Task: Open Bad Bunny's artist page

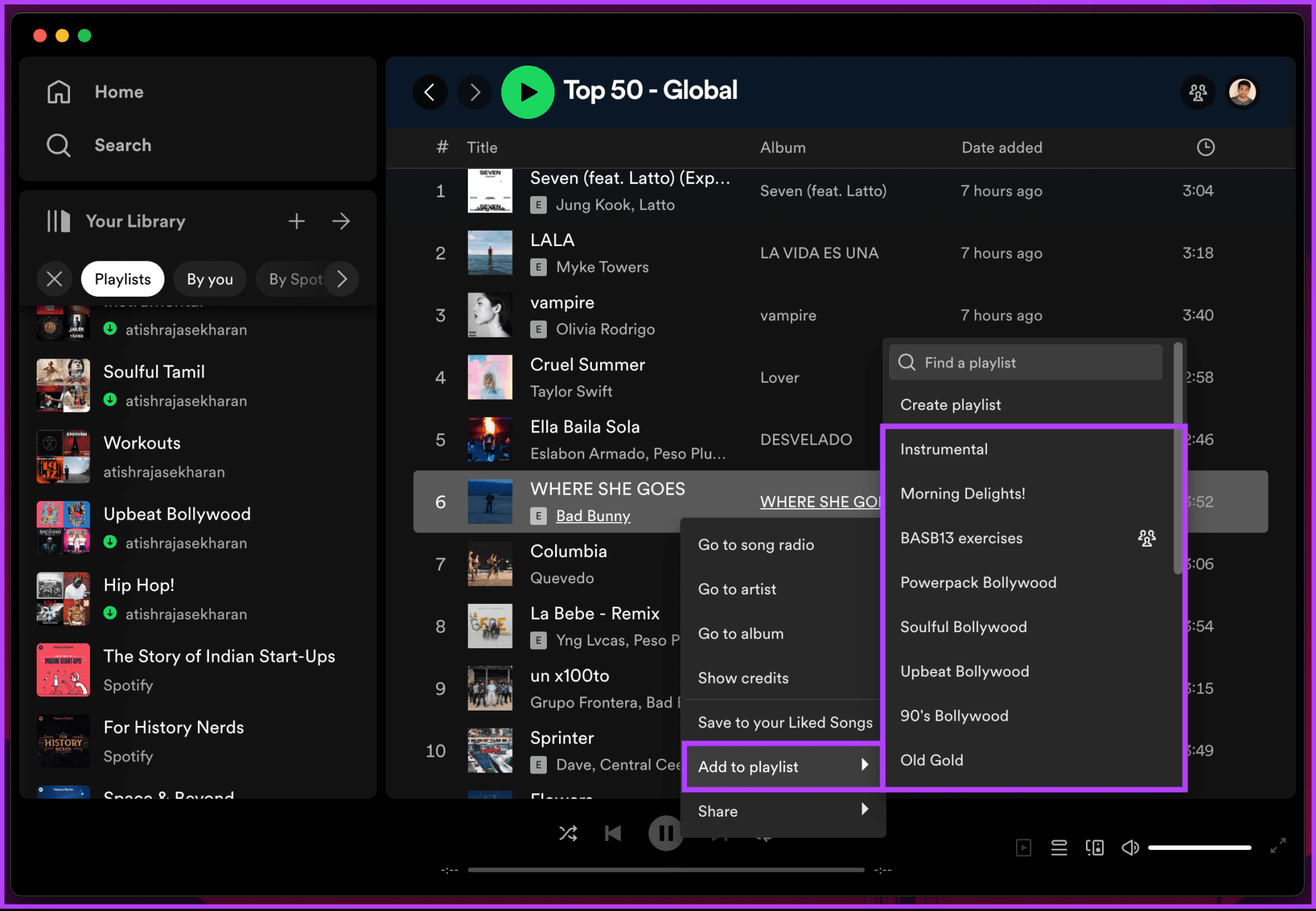Action: pyautogui.click(x=592, y=515)
